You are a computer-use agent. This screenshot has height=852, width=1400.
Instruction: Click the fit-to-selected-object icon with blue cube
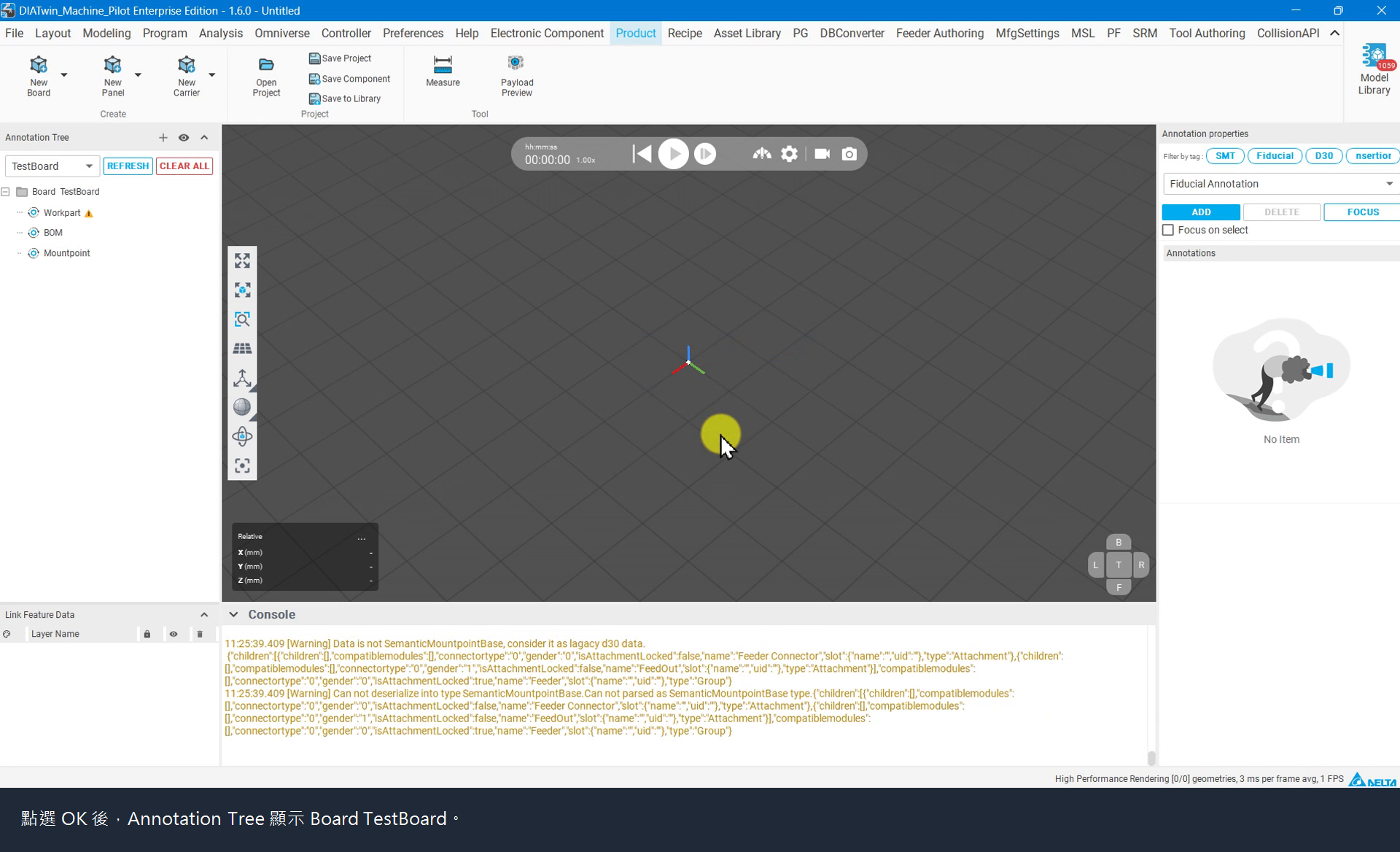pyautogui.click(x=242, y=290)
